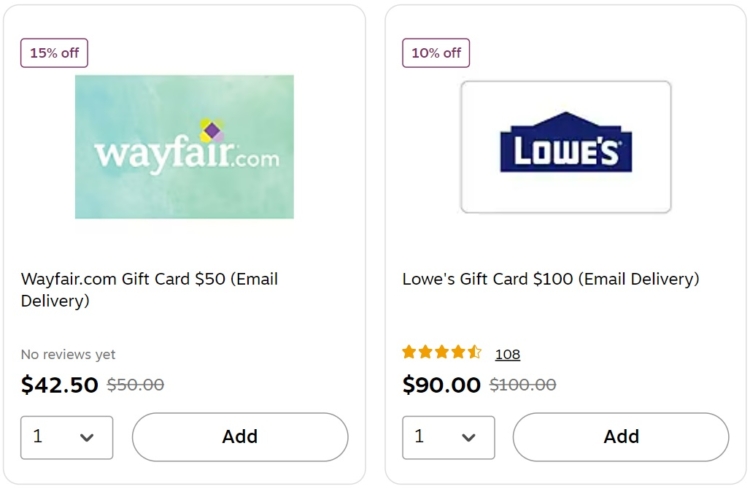Add the Wayfair gift card to the cart
The image size is (750, 489).
click(x=240, y=437)
